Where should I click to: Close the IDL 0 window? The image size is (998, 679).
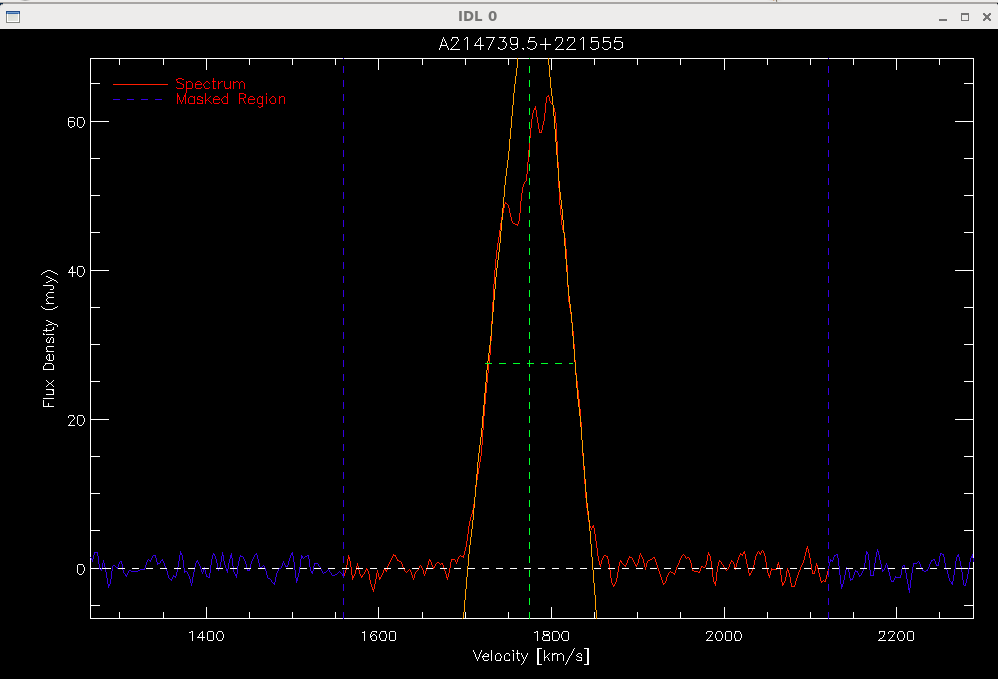[987, 17]
